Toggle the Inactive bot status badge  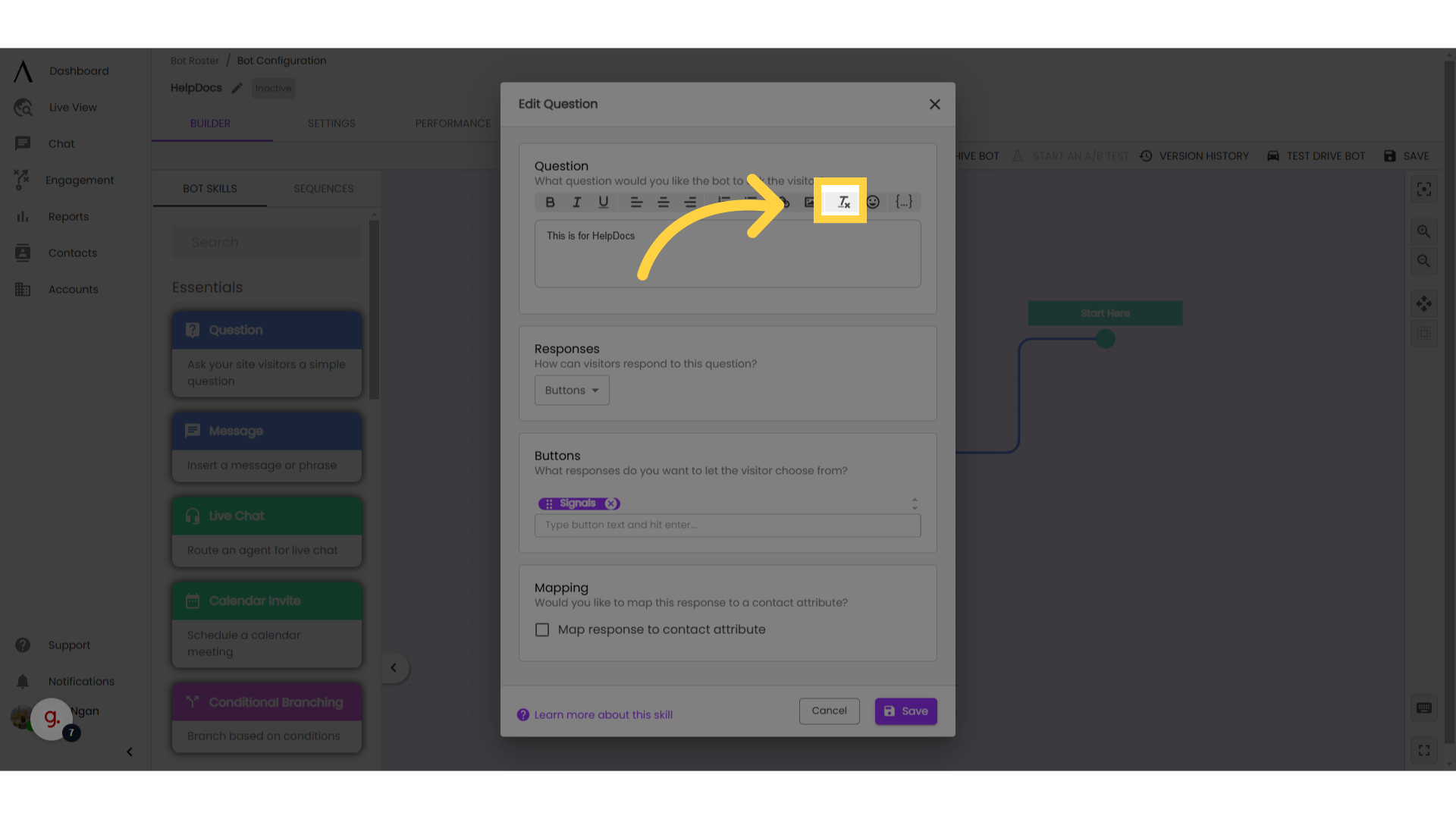pyautogui.click(x=273, y=88)
